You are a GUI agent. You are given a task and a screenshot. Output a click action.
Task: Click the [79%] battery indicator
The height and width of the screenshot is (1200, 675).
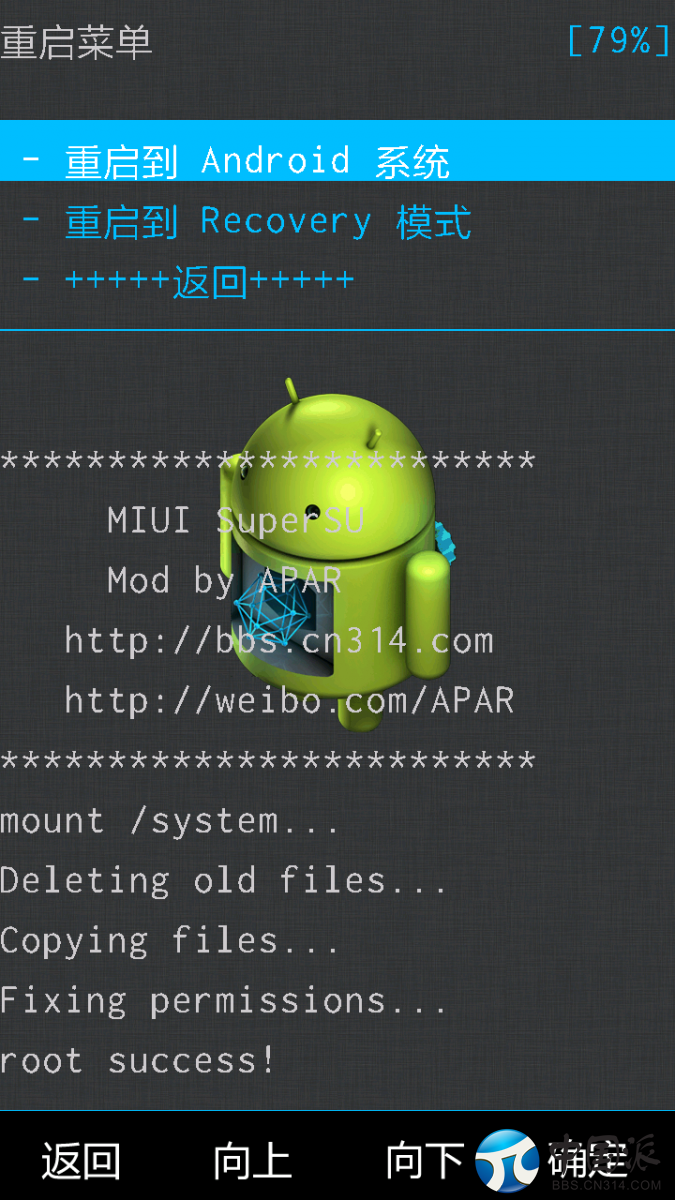tap(618, 41)
